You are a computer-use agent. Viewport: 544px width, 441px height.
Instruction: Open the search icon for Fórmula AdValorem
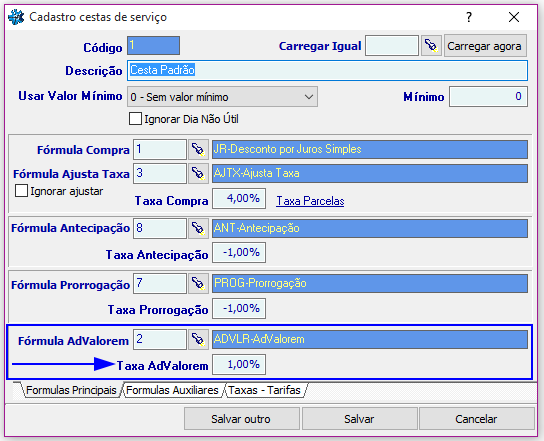click(198, 339)
